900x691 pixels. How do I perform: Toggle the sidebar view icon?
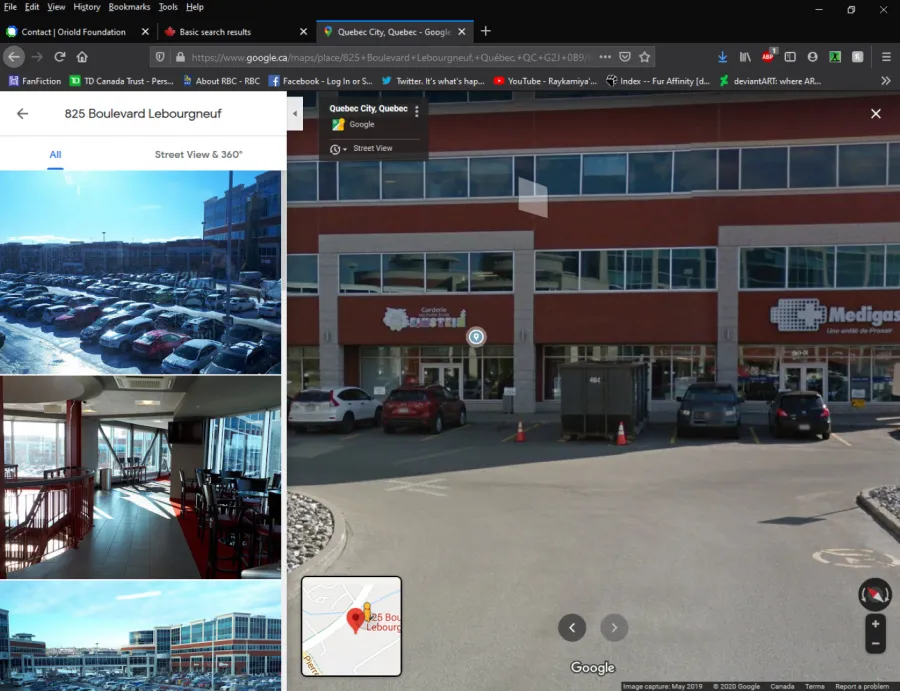pyautogui.click(x=790, y=57)
